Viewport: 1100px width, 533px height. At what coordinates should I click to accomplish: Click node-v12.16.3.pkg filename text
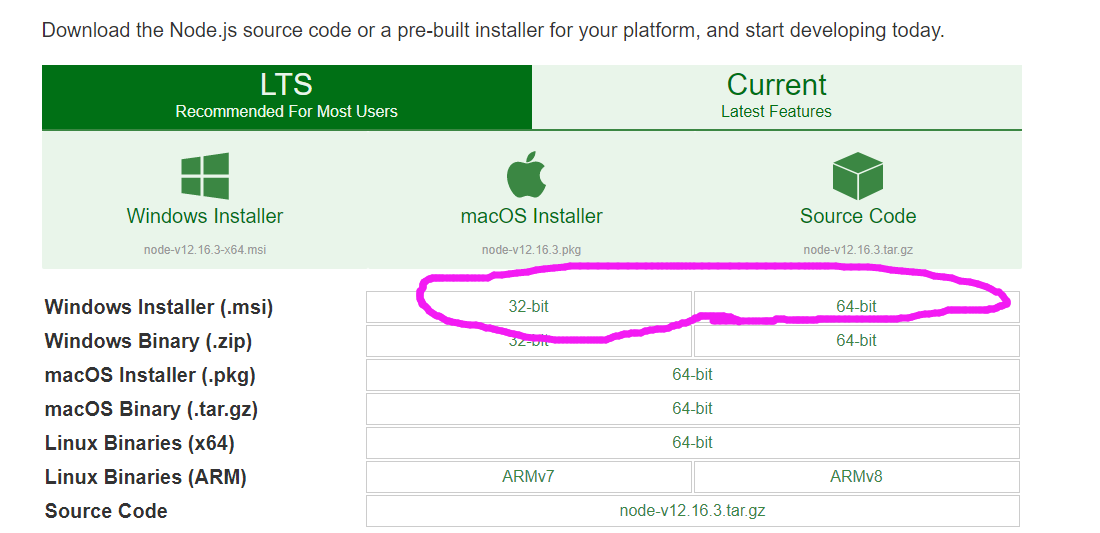(x=531, y=250)
